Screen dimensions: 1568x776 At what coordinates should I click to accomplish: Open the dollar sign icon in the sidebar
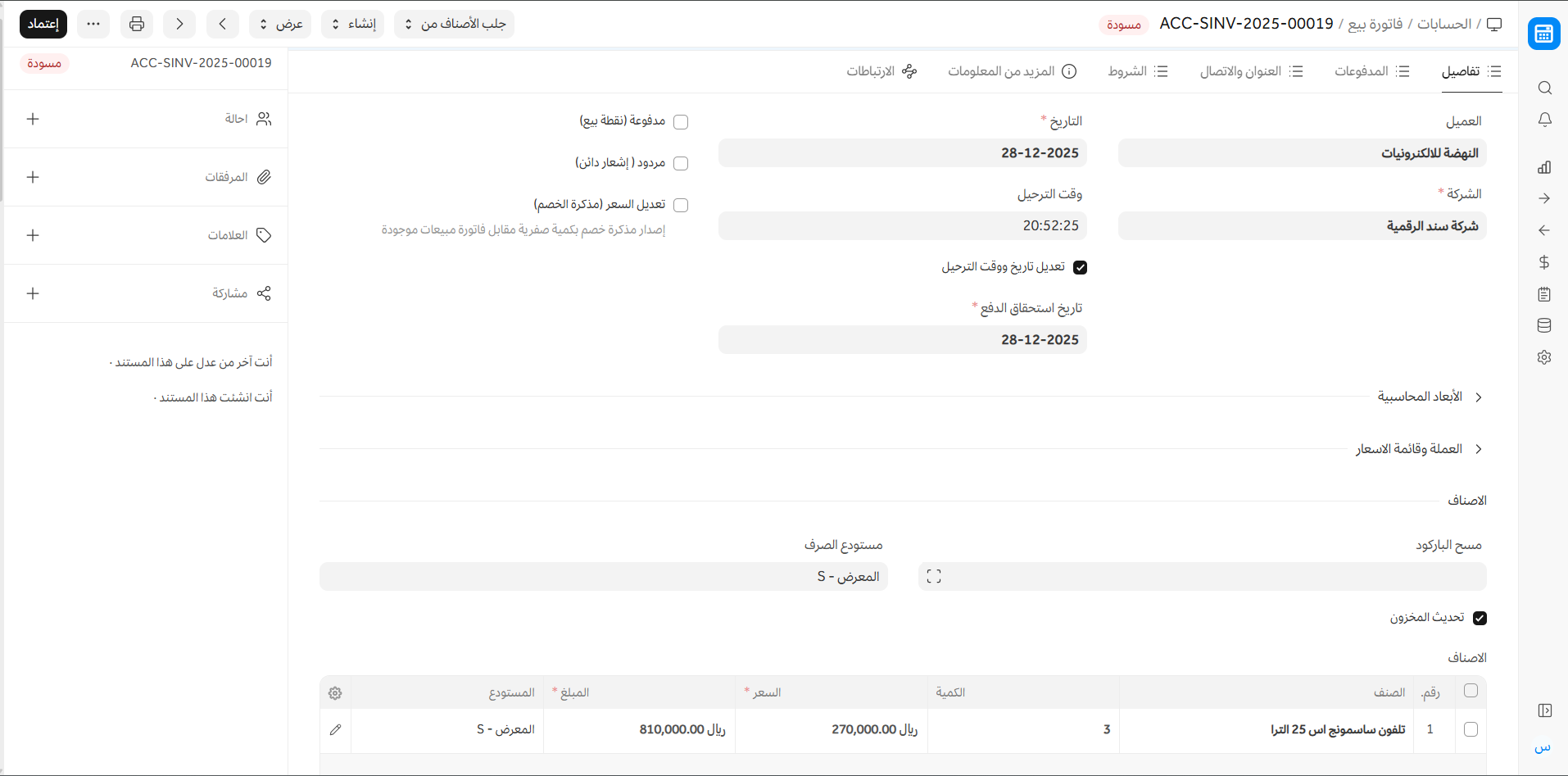[x=1544, y=262]
